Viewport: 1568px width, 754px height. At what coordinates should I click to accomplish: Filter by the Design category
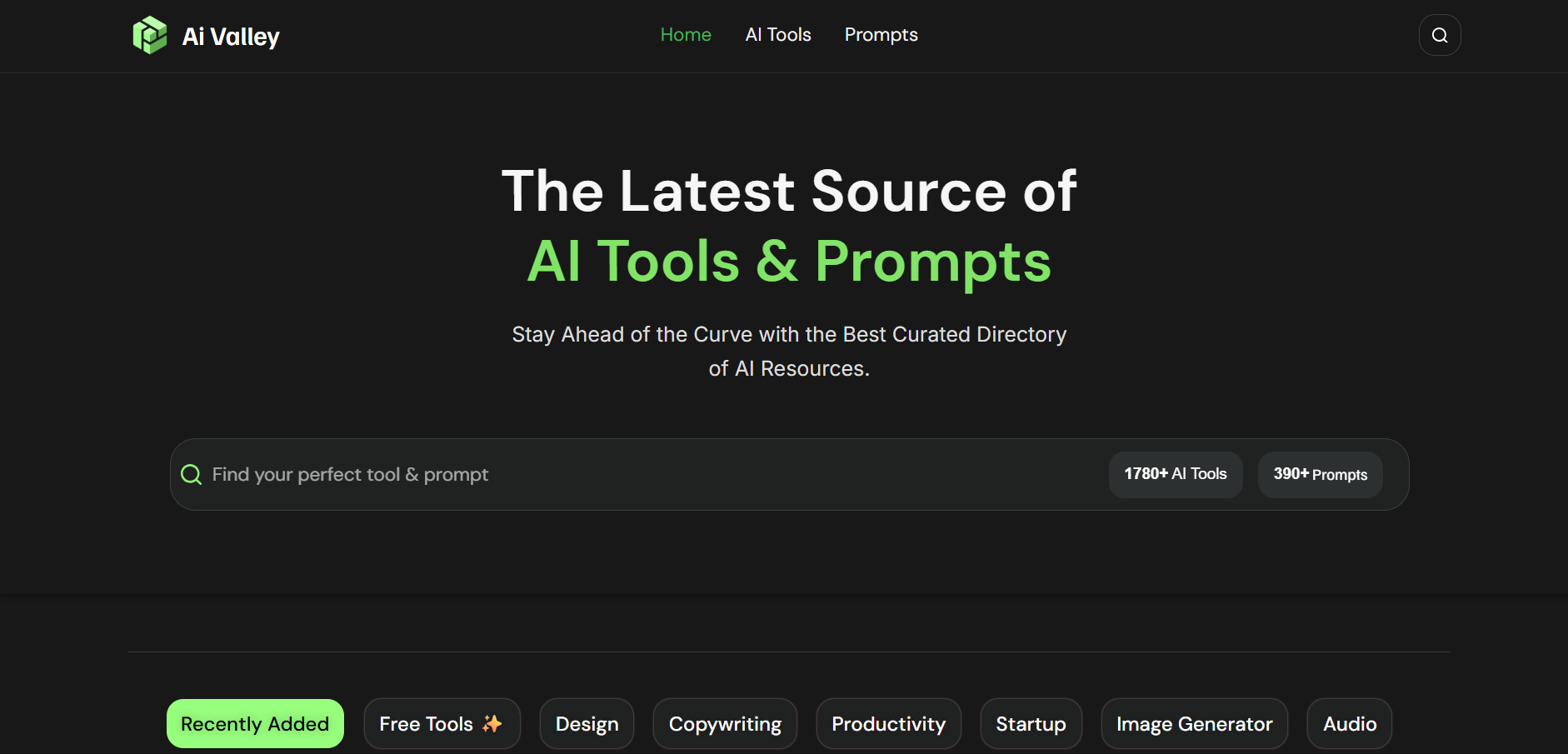coord(587,723)
